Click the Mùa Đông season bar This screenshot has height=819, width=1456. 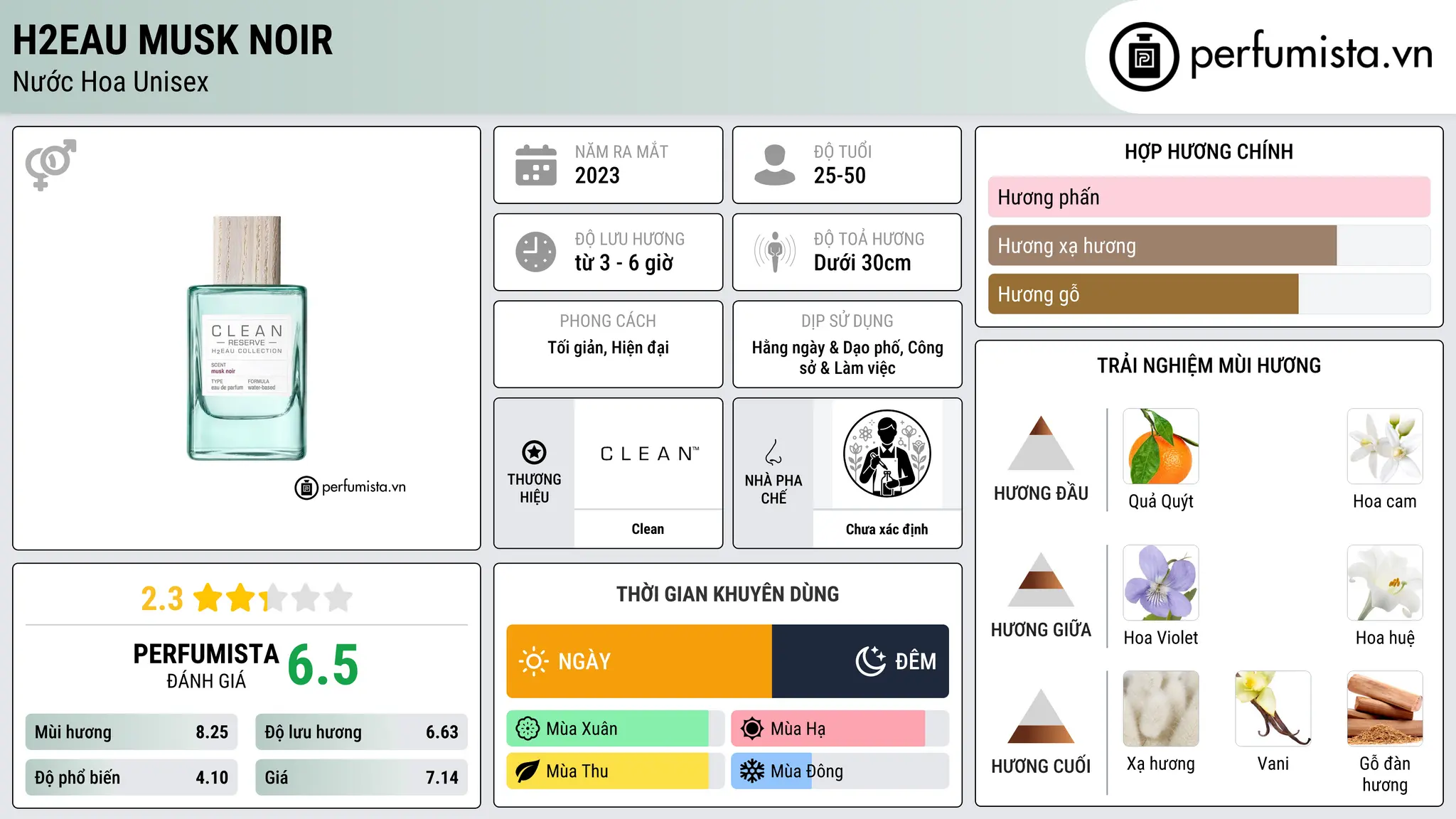click(840, 771)
